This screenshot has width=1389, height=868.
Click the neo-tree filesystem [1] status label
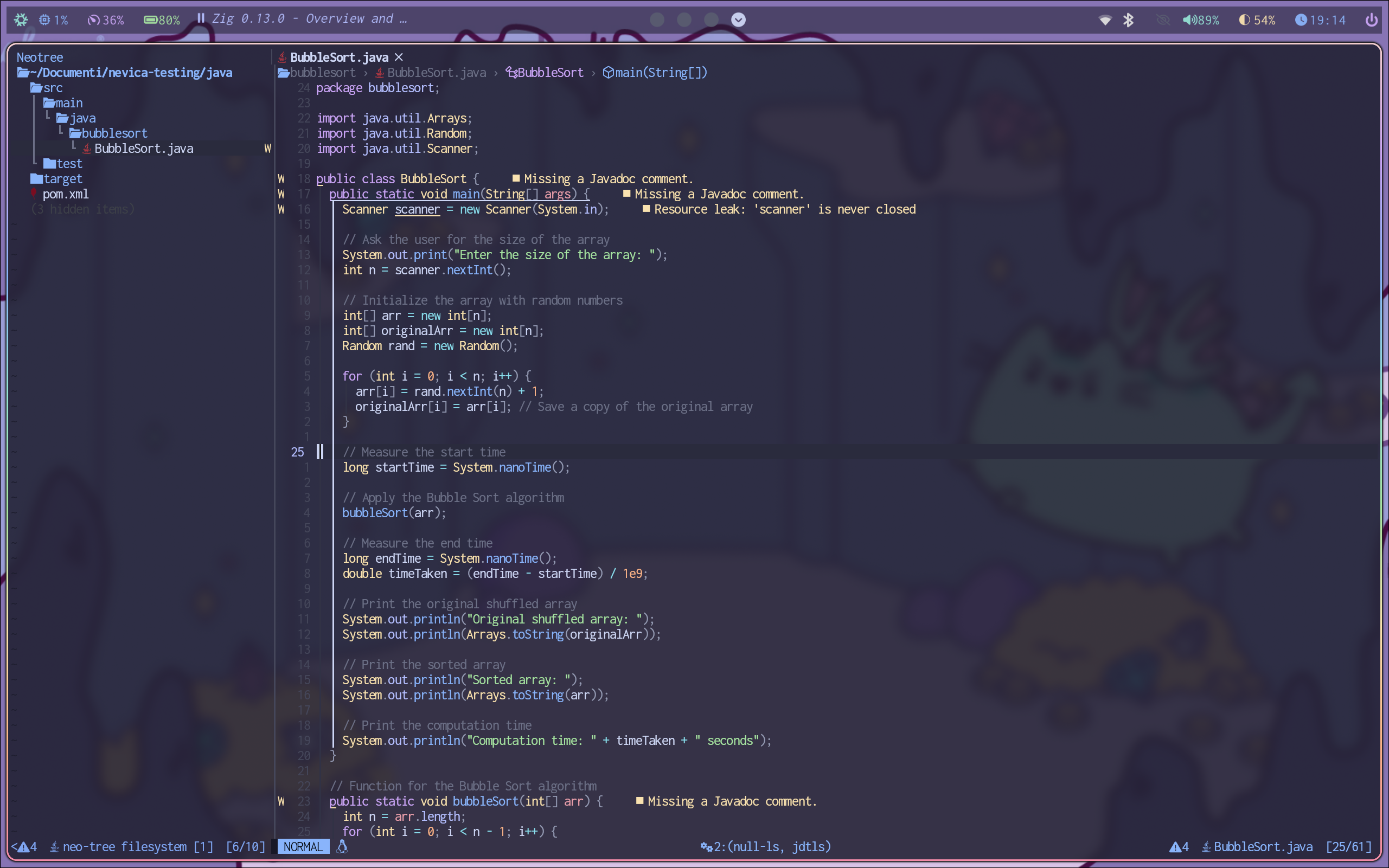pos(131,847)
